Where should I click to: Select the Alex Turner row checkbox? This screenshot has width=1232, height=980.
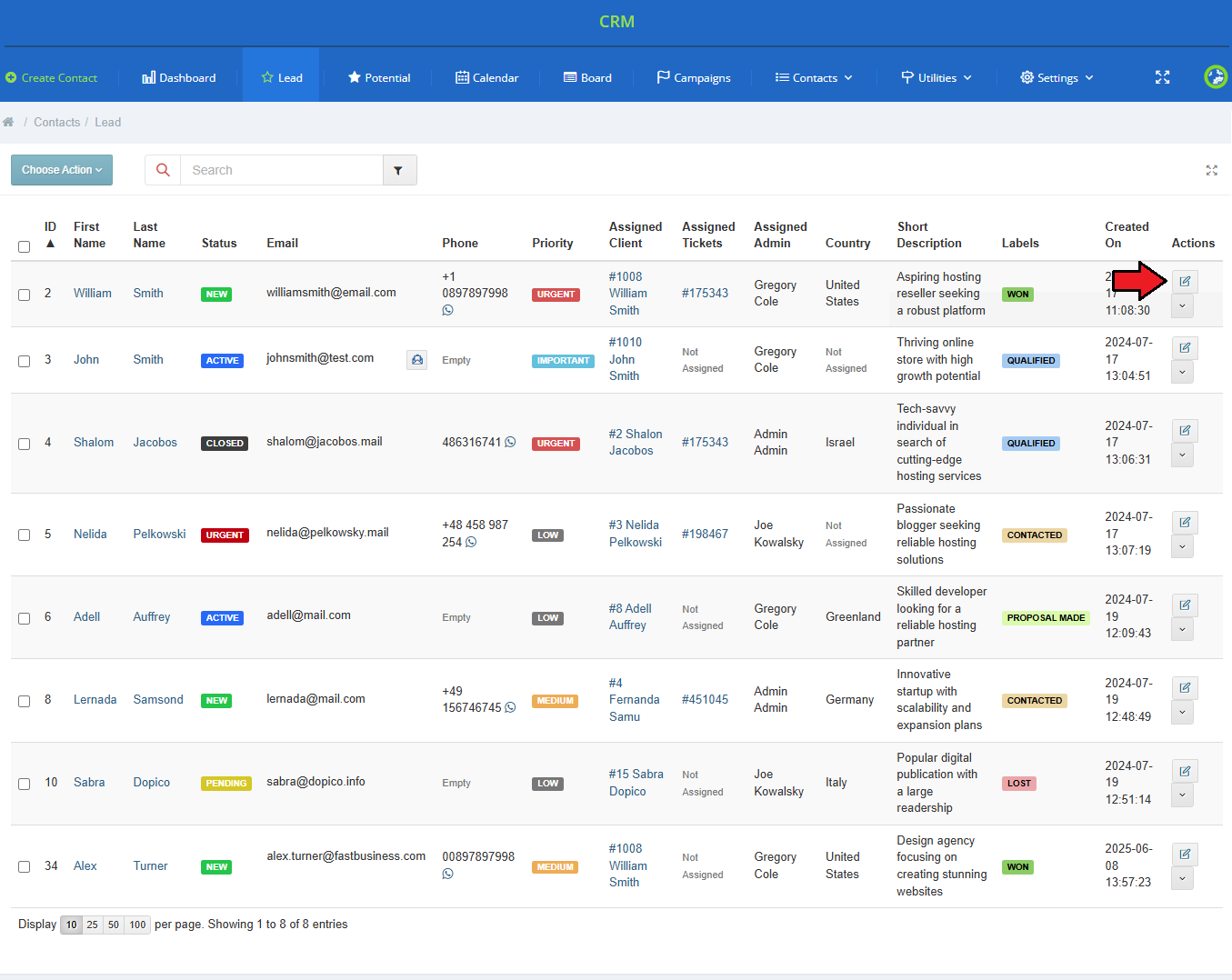click(x=25, y=866)
